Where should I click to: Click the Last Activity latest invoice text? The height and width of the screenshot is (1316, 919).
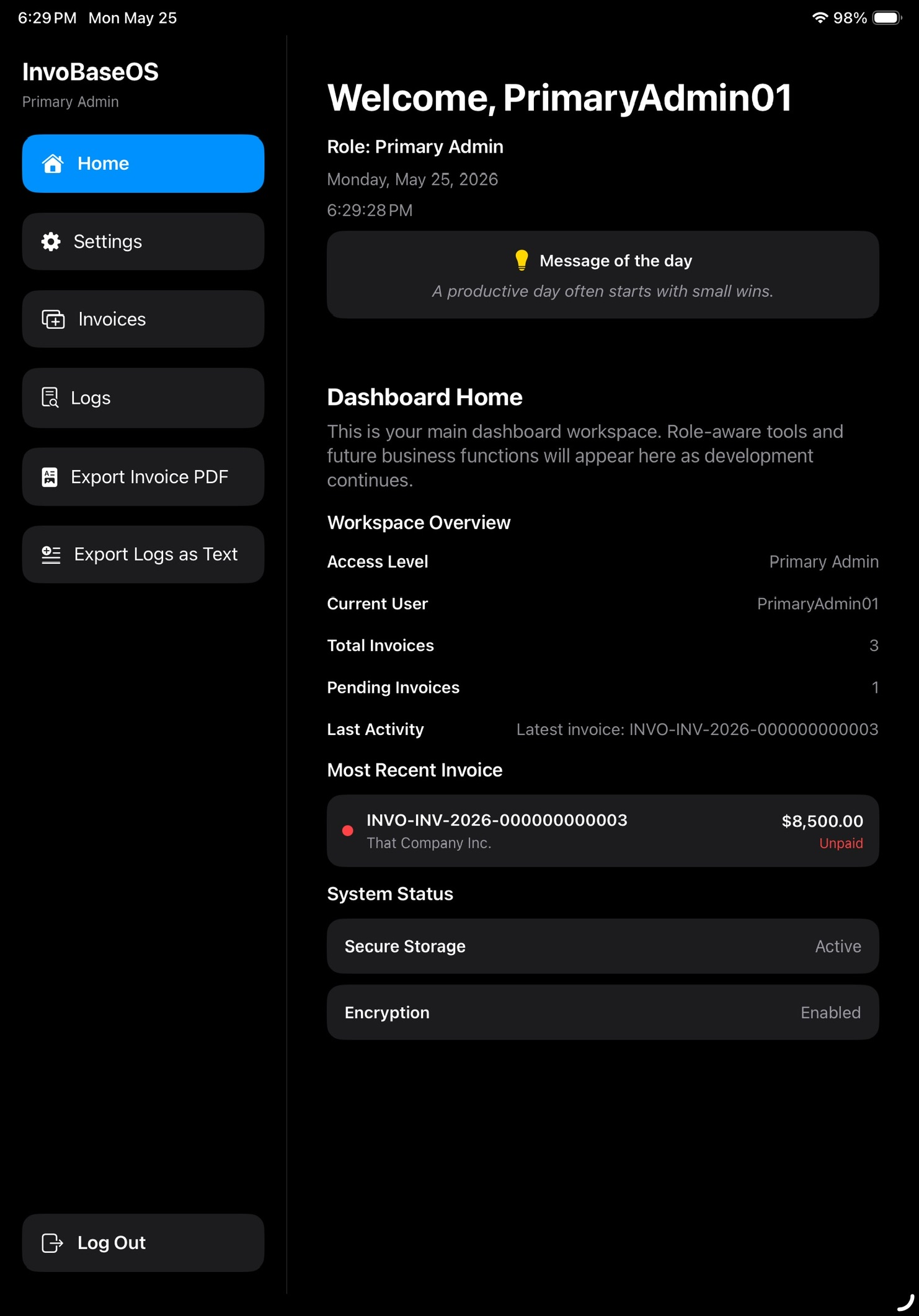pyautogui.click(x=697, y=729)
